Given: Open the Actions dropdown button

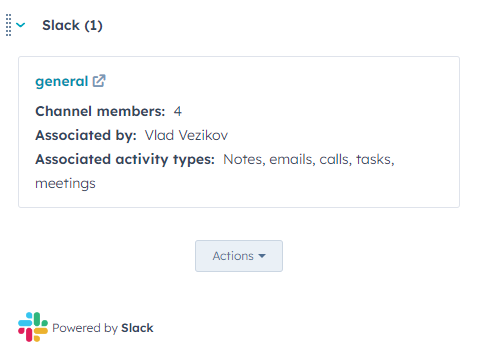Looking at the screenshot, I should coord(239,256).
